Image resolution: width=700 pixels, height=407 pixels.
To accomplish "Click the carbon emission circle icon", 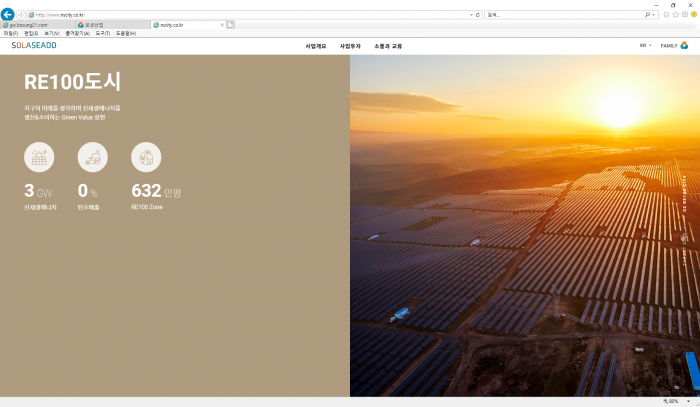I will (92, 157).
